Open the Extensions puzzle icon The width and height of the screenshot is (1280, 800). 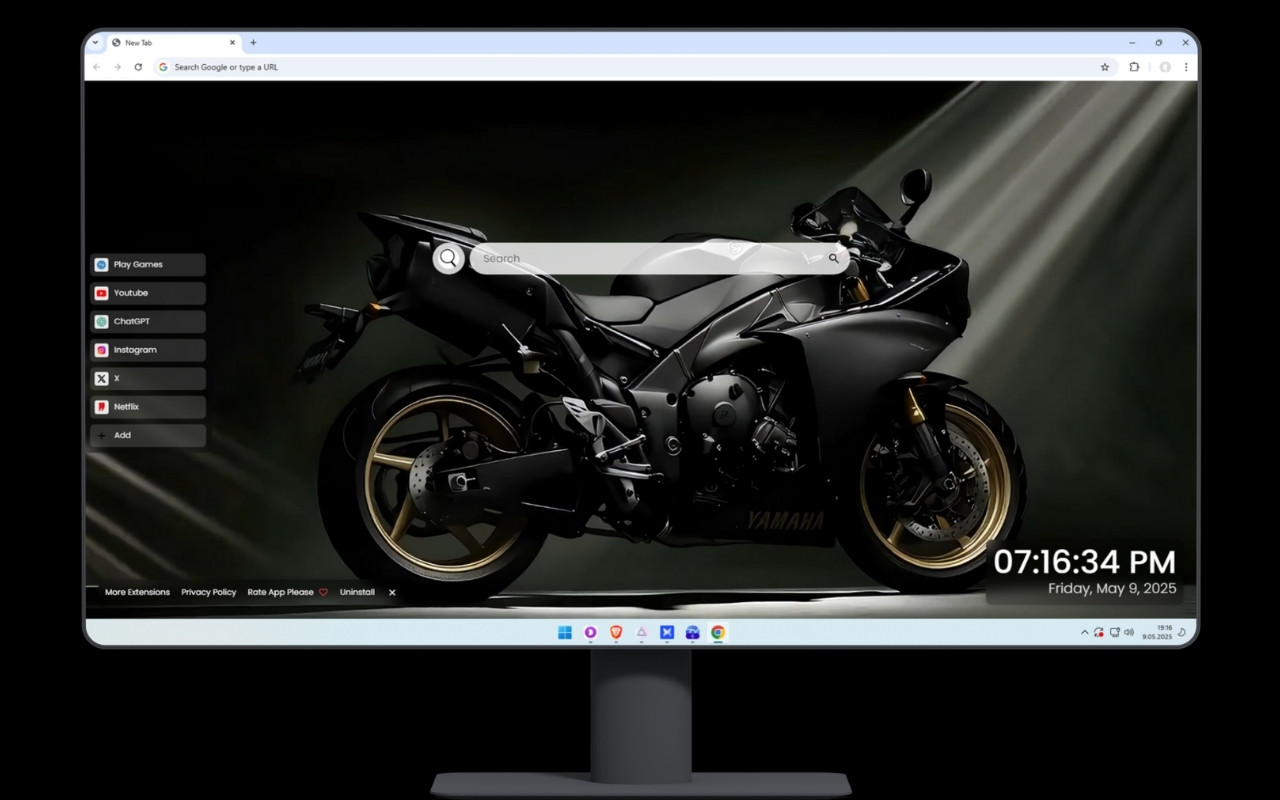click(1134, 67)
